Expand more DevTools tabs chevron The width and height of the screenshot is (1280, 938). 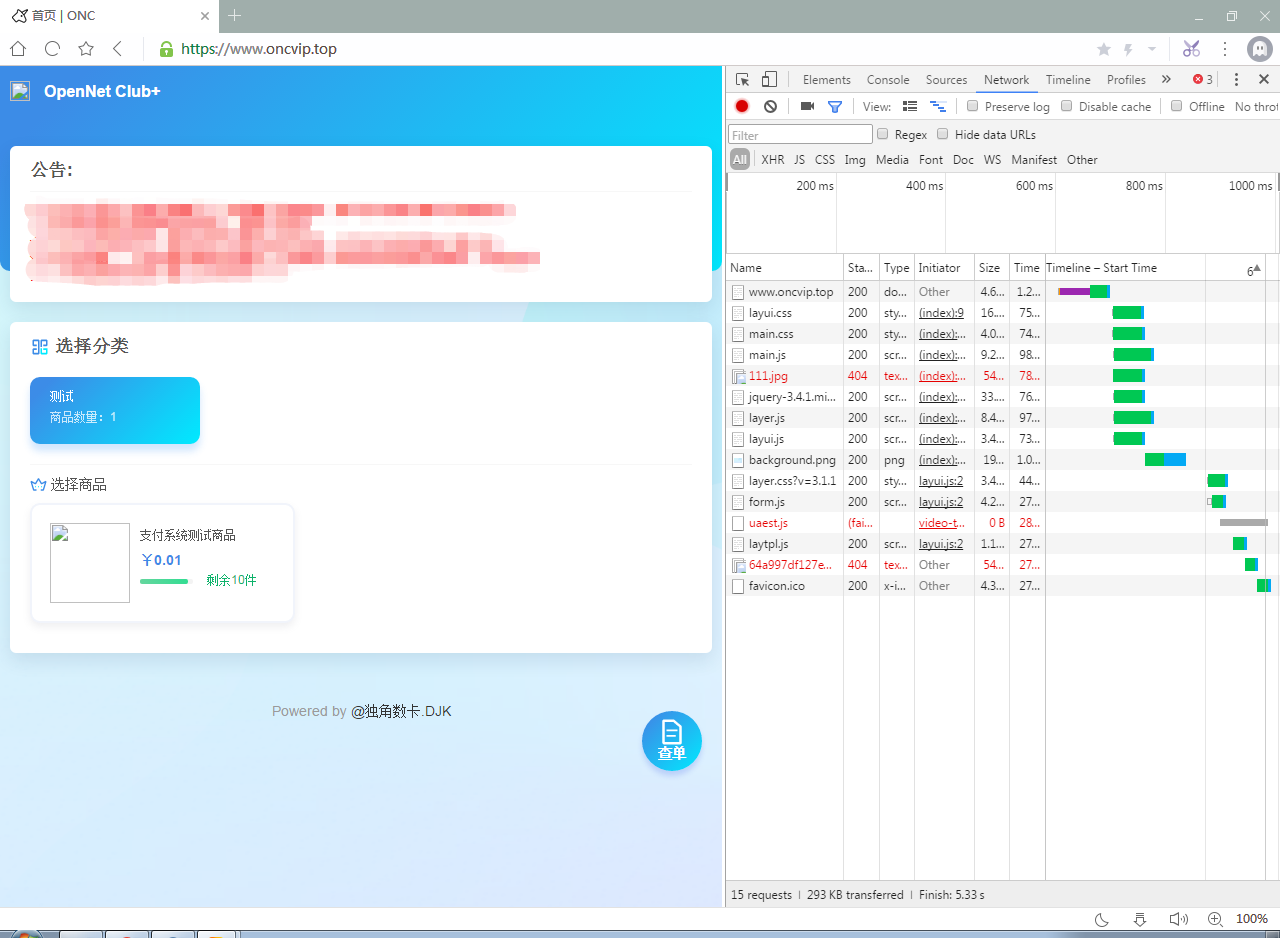pyautogui.click(x=1166, y=80)
